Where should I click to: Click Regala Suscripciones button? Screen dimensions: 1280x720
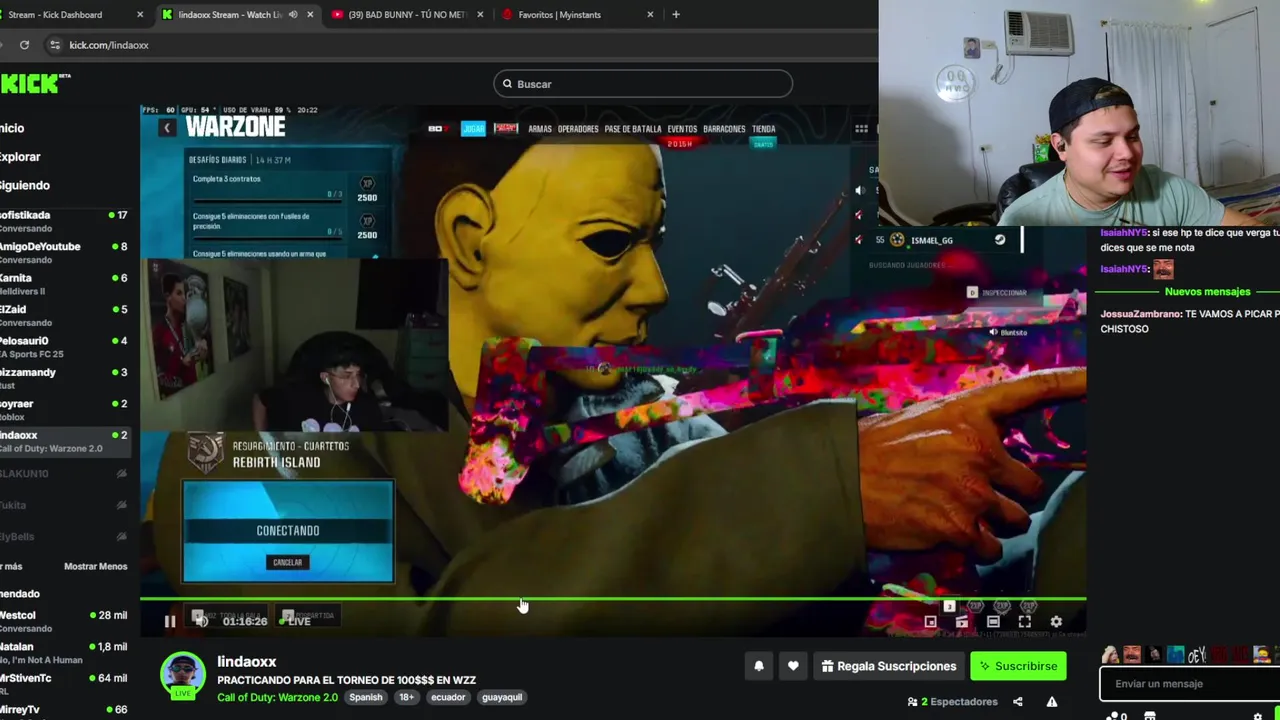click(x=888, y=666)
